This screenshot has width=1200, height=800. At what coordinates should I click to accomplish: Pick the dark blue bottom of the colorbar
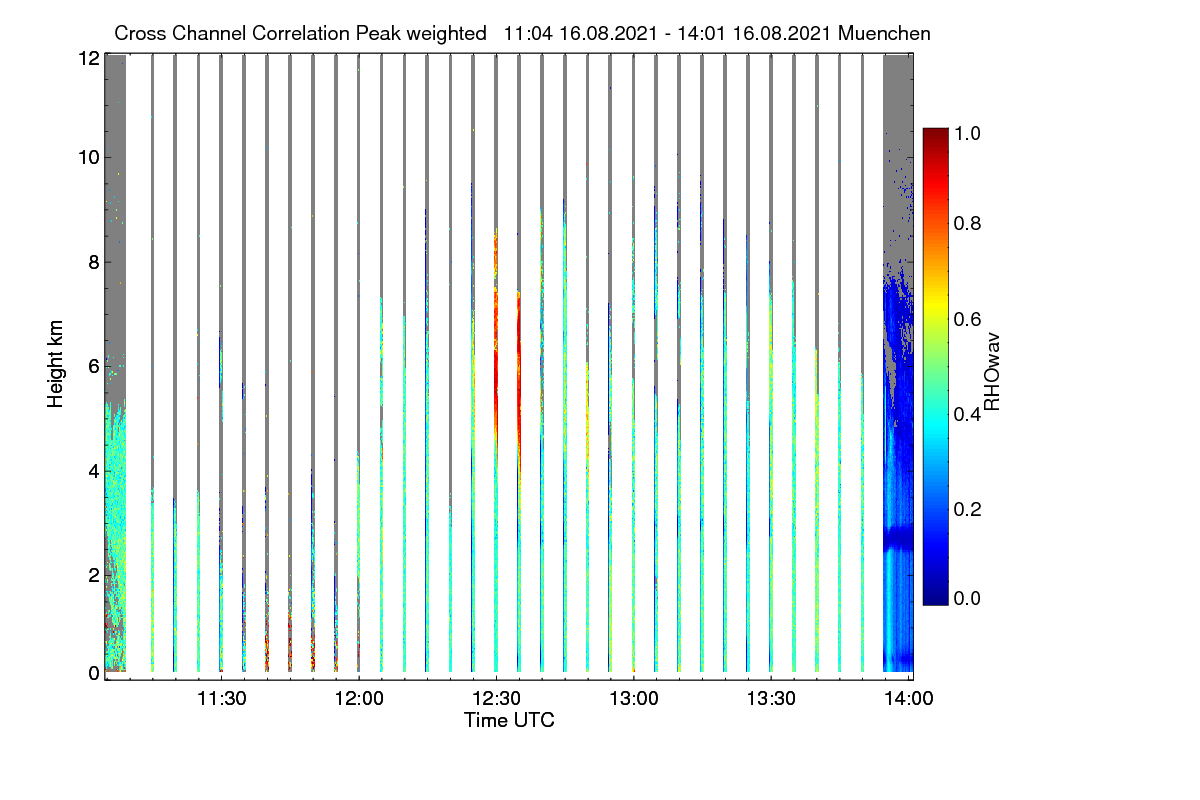(935, 598)
